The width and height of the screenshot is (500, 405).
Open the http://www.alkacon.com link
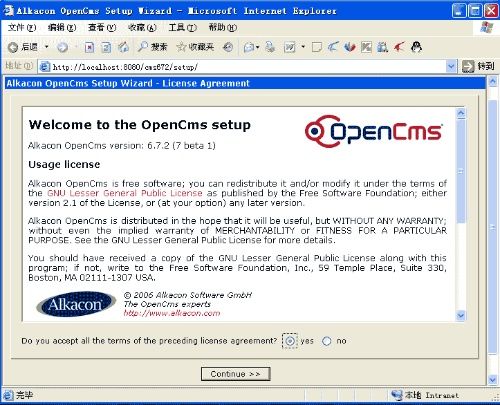click(x=172, y=313)
